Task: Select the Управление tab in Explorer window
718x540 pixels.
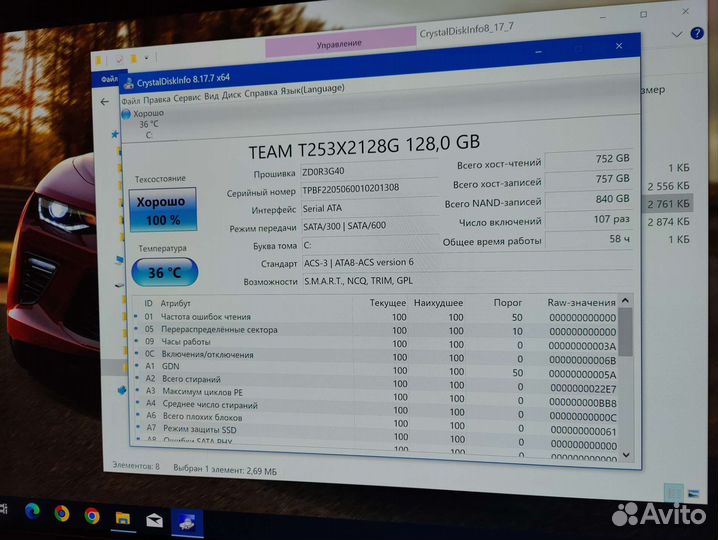Action: (340, 44)
